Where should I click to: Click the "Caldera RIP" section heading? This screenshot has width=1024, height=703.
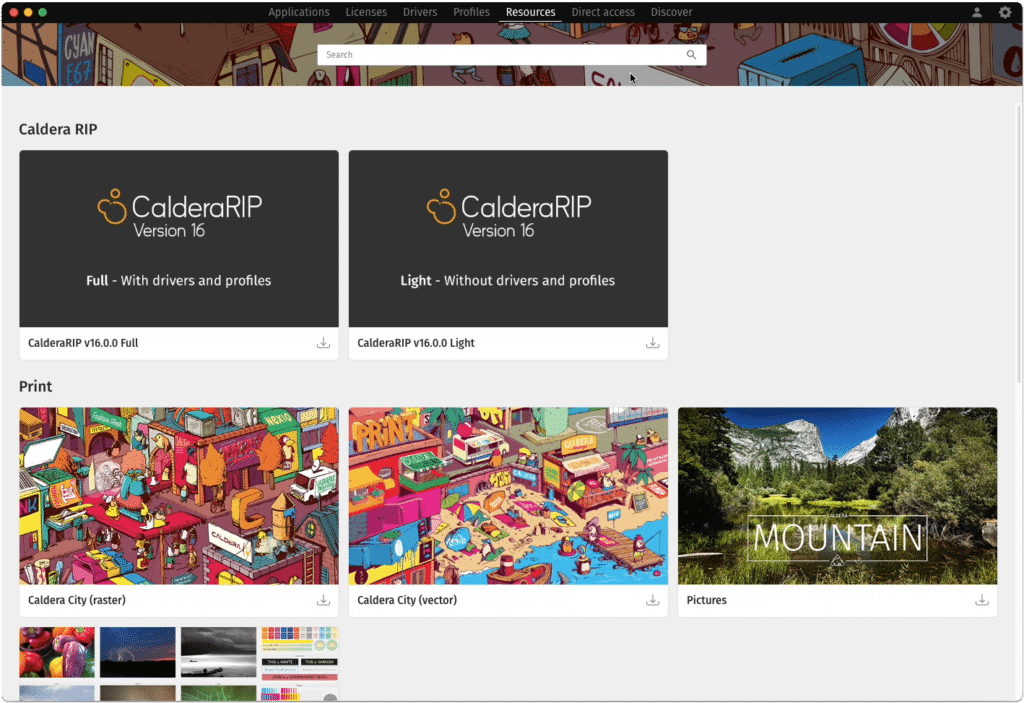[58, 129]
